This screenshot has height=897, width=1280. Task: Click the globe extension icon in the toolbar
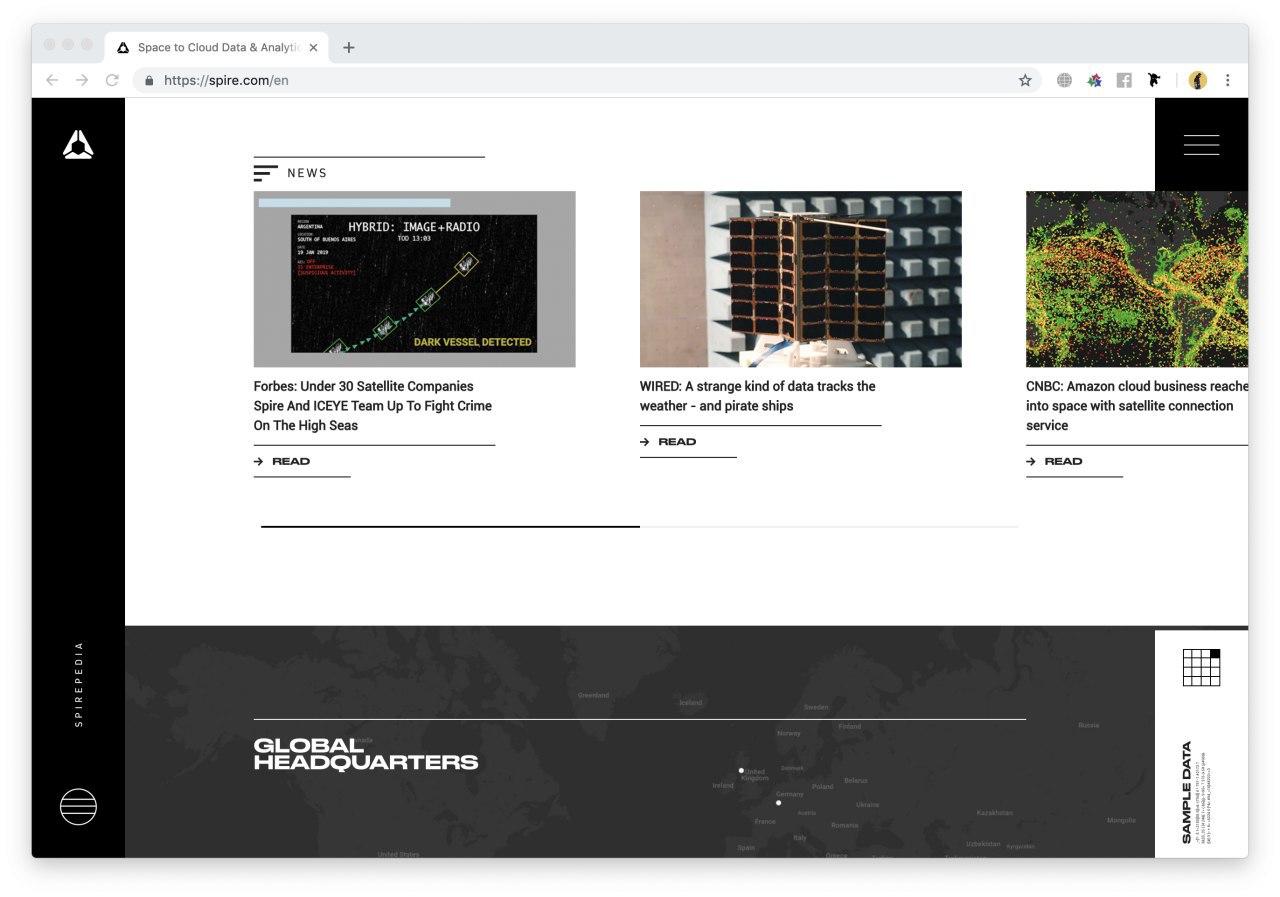point(1064,80)
